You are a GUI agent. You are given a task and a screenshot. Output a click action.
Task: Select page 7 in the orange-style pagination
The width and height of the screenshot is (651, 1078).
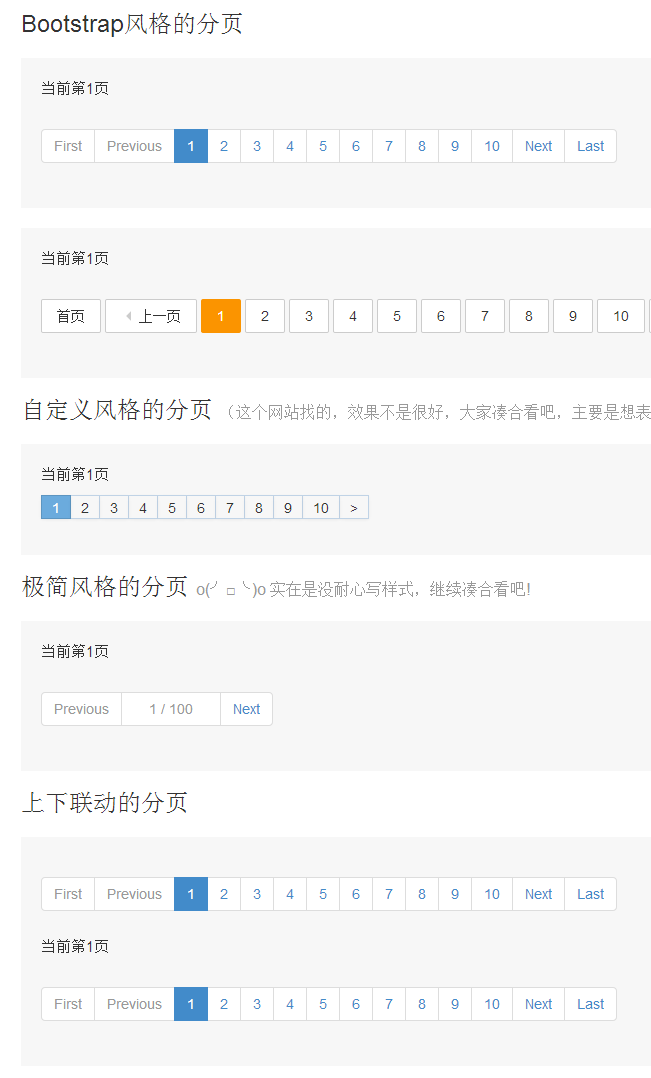click(x=485, y=316)
